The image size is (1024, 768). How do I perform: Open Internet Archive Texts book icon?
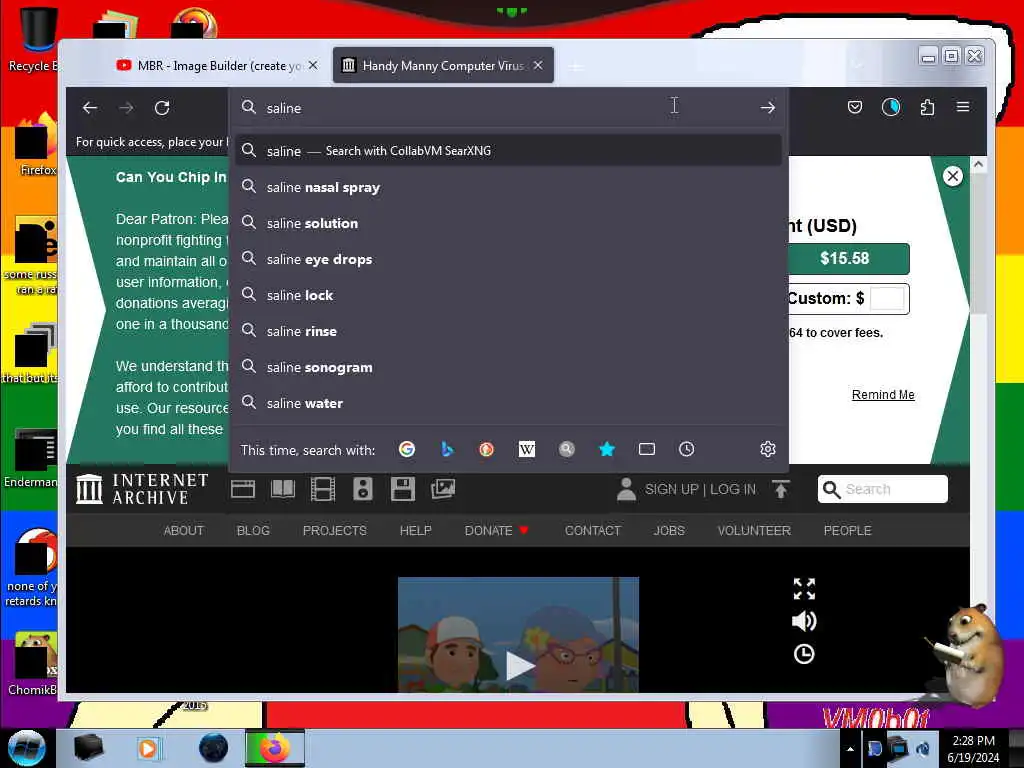pyautogui.click(x=283, y=489)
